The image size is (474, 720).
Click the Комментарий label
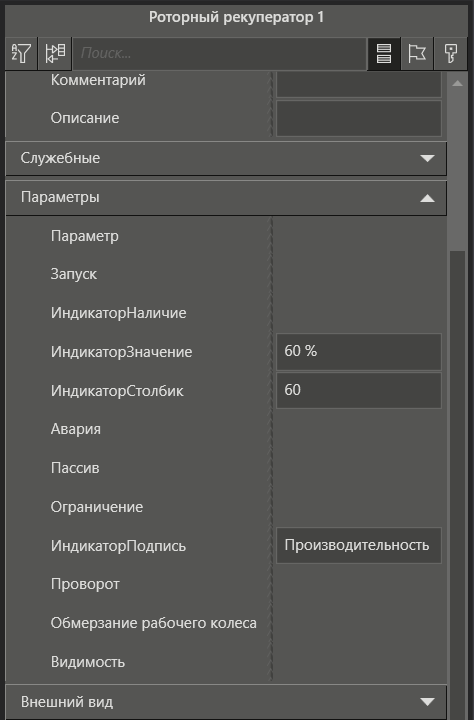(x=98, y=80)
